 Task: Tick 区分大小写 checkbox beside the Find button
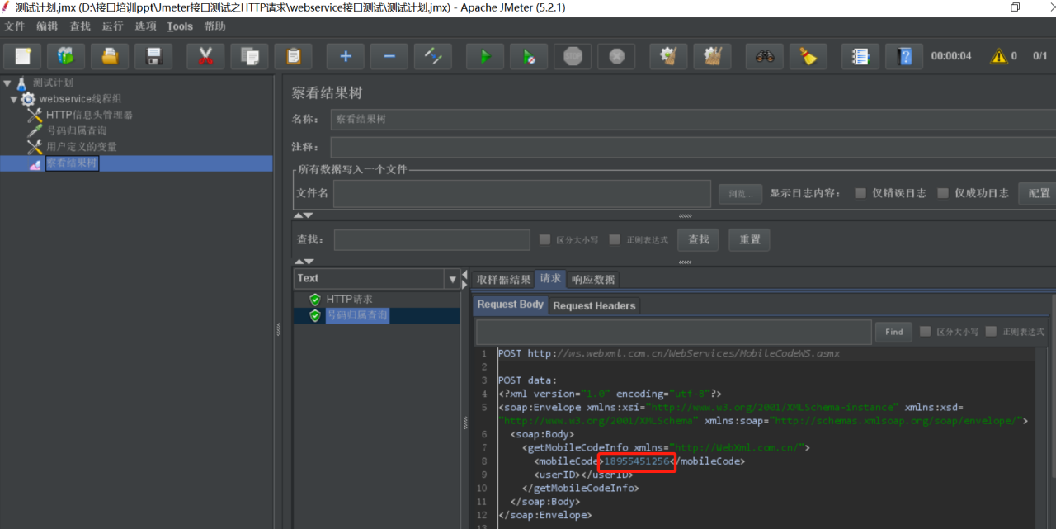pos(925,331)
